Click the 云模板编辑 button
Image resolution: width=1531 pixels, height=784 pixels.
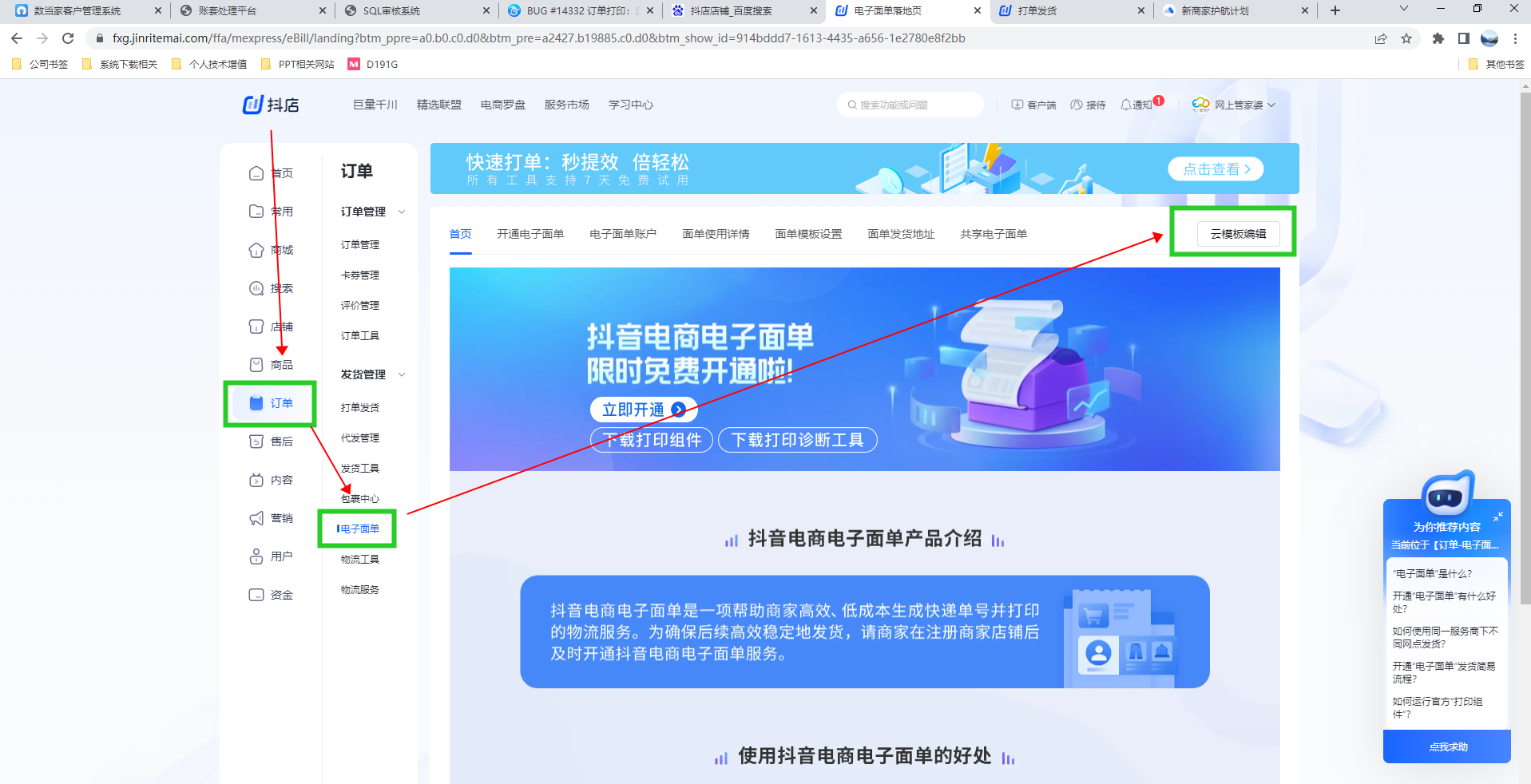pyautogui.click(x=1238, y=234)
